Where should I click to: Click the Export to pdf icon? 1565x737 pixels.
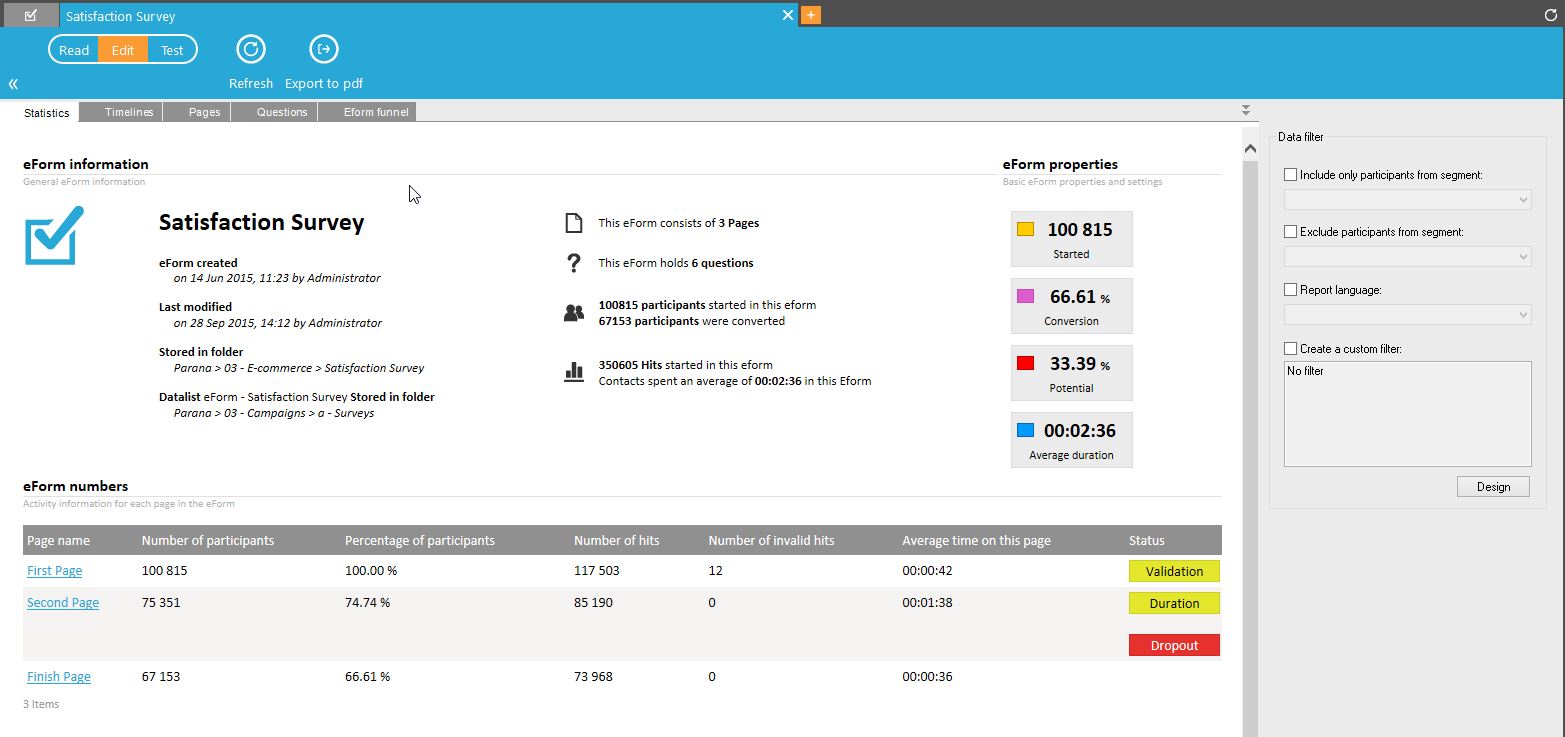pyautogui.click(x=324, y=49)
